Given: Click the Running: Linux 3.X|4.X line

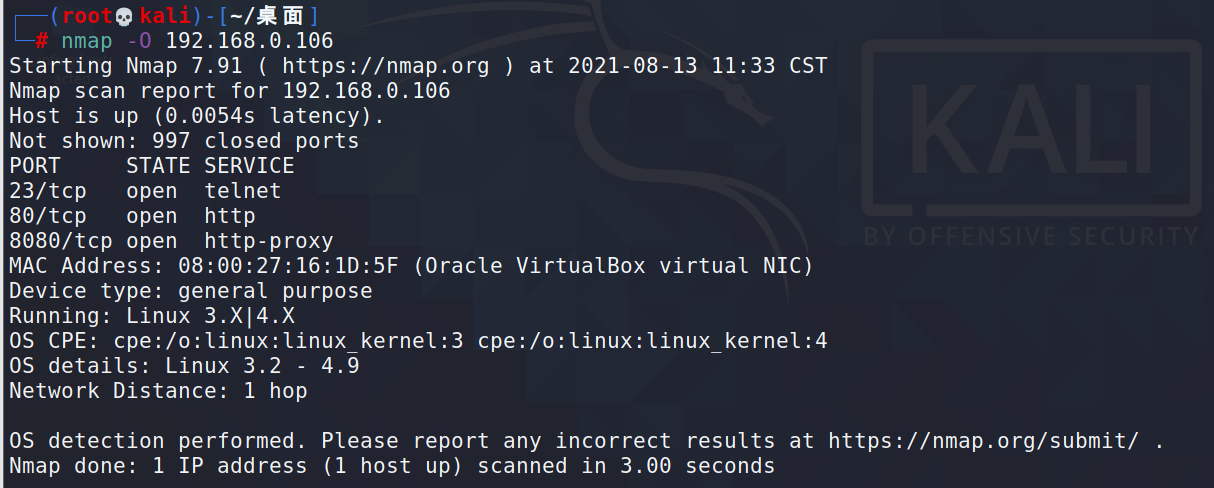Looking at the screenshot, I should click(x=152, y=316).
